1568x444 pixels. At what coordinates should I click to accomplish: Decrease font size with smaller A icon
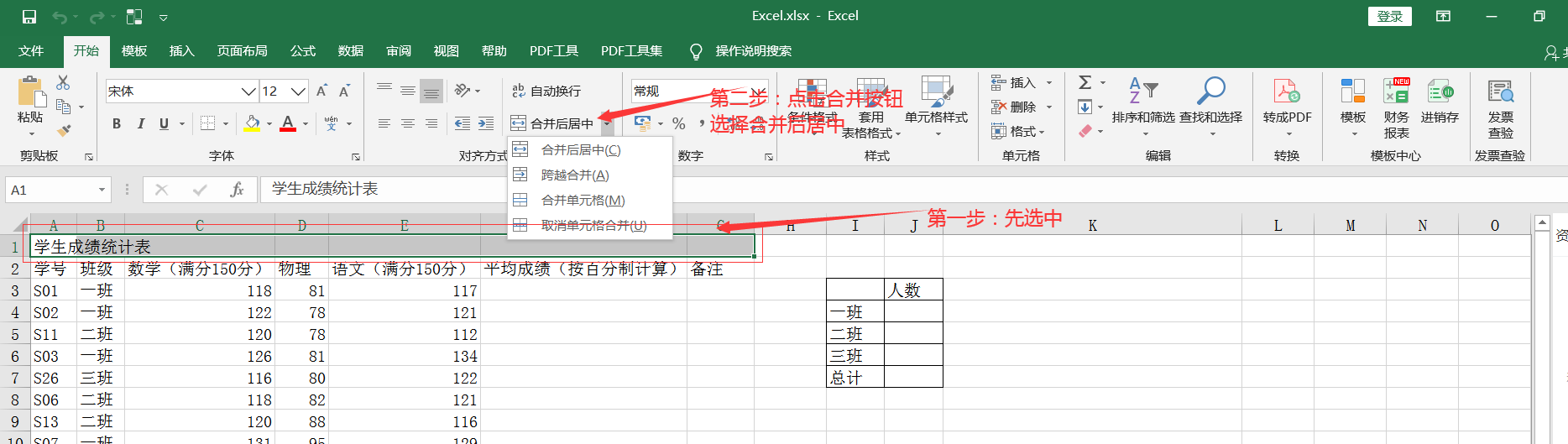coord(344,91)
